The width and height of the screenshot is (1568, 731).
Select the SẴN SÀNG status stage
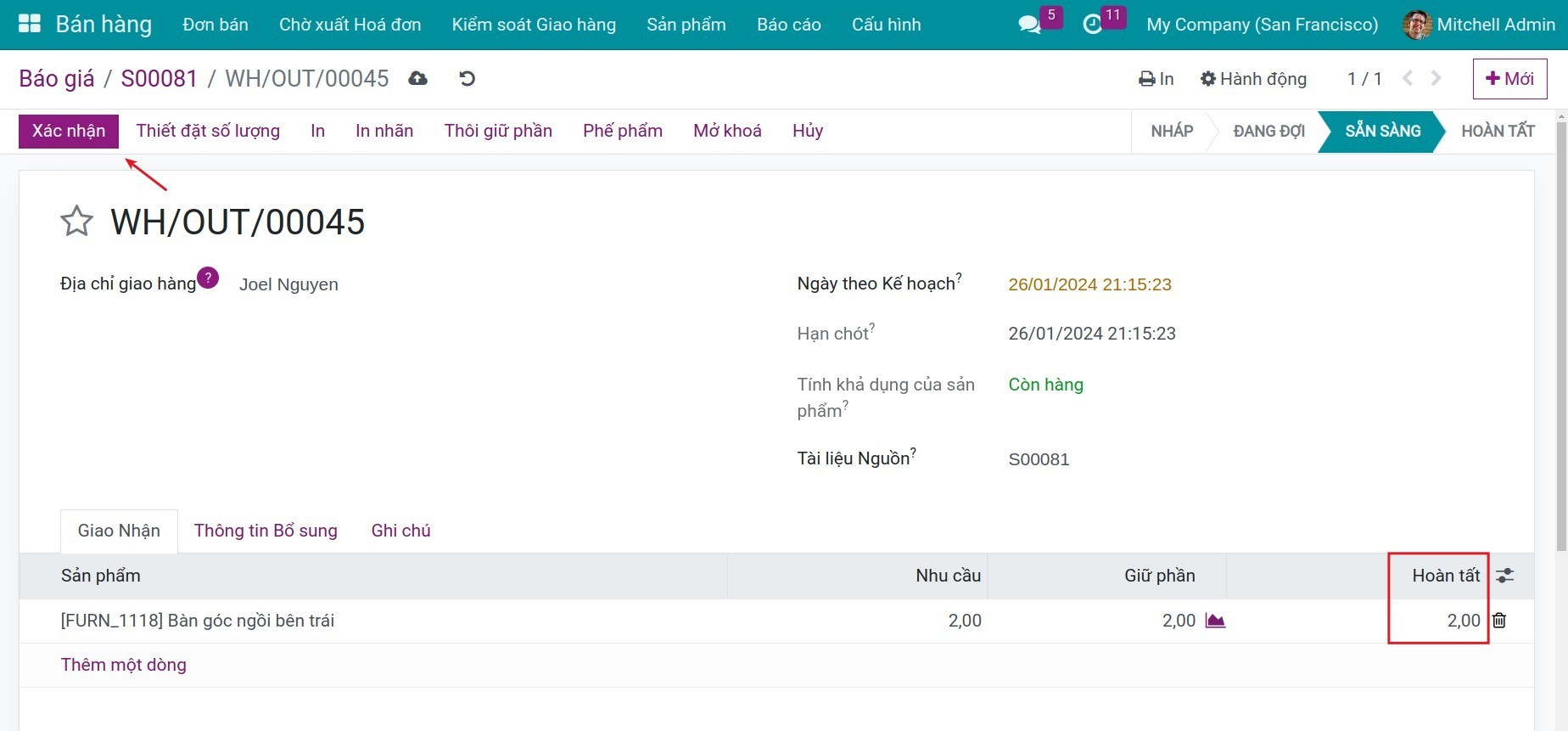point(1382,131)
